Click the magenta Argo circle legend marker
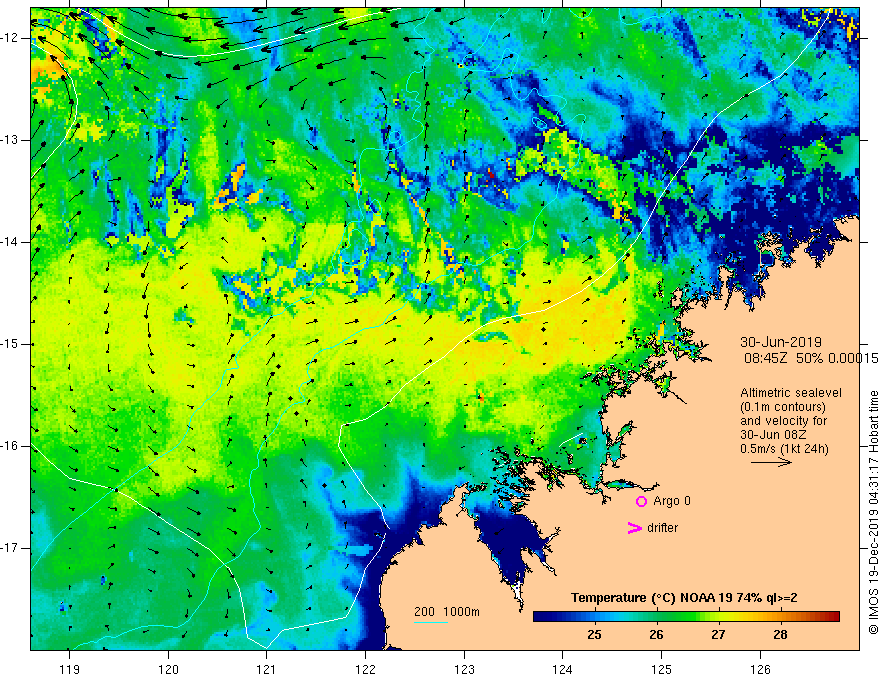The image size is (880, 680). (x=641, y=502)
